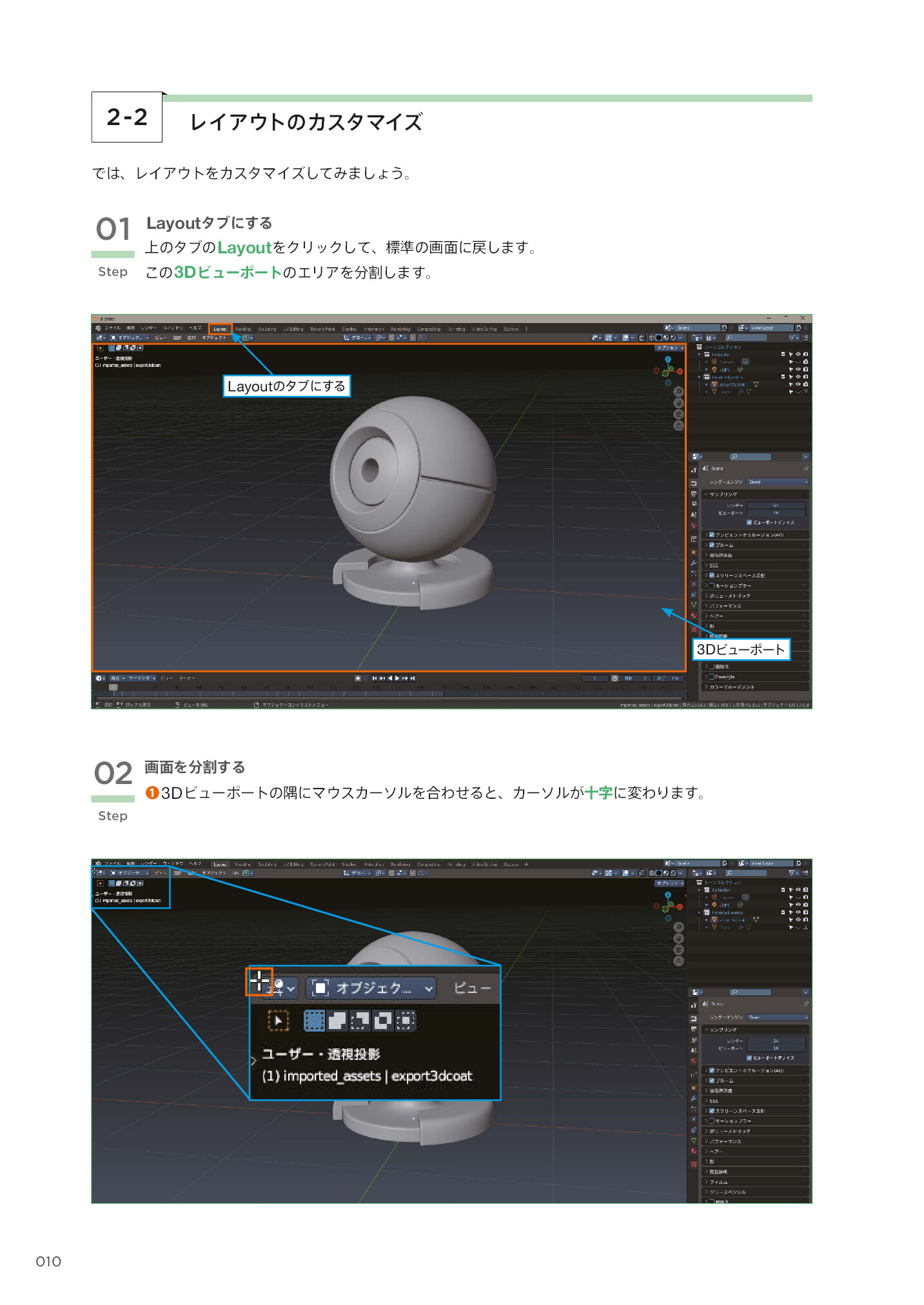Image resolution: width=924 pixels, height=1305 pixels.
Task: Open the Output properties tab icon in Step 01
Action: click(x=694, y=494)
